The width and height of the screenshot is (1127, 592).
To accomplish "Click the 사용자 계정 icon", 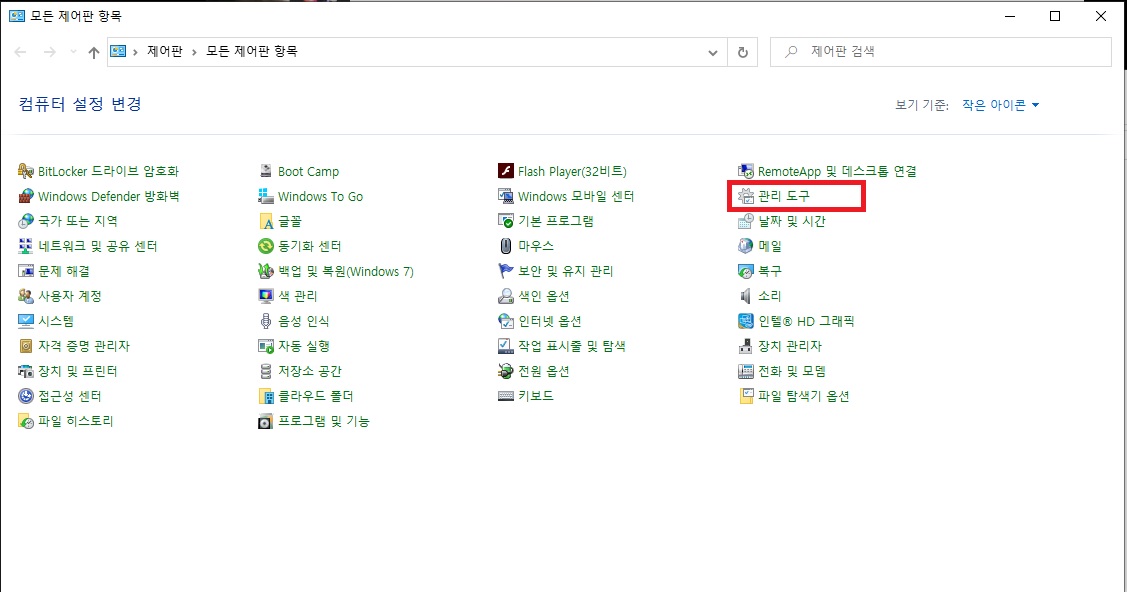I will click(x=26, y=296).
